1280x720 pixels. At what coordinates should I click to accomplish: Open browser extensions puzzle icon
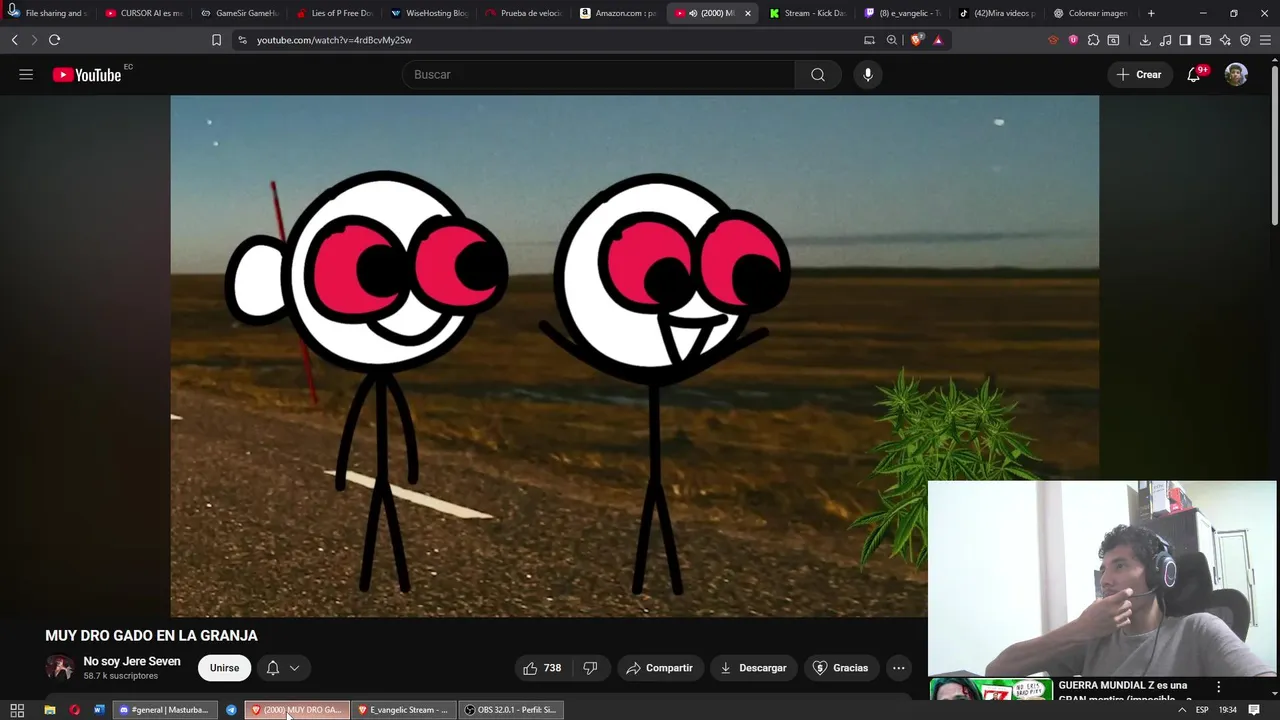(x=1093, y=40)
